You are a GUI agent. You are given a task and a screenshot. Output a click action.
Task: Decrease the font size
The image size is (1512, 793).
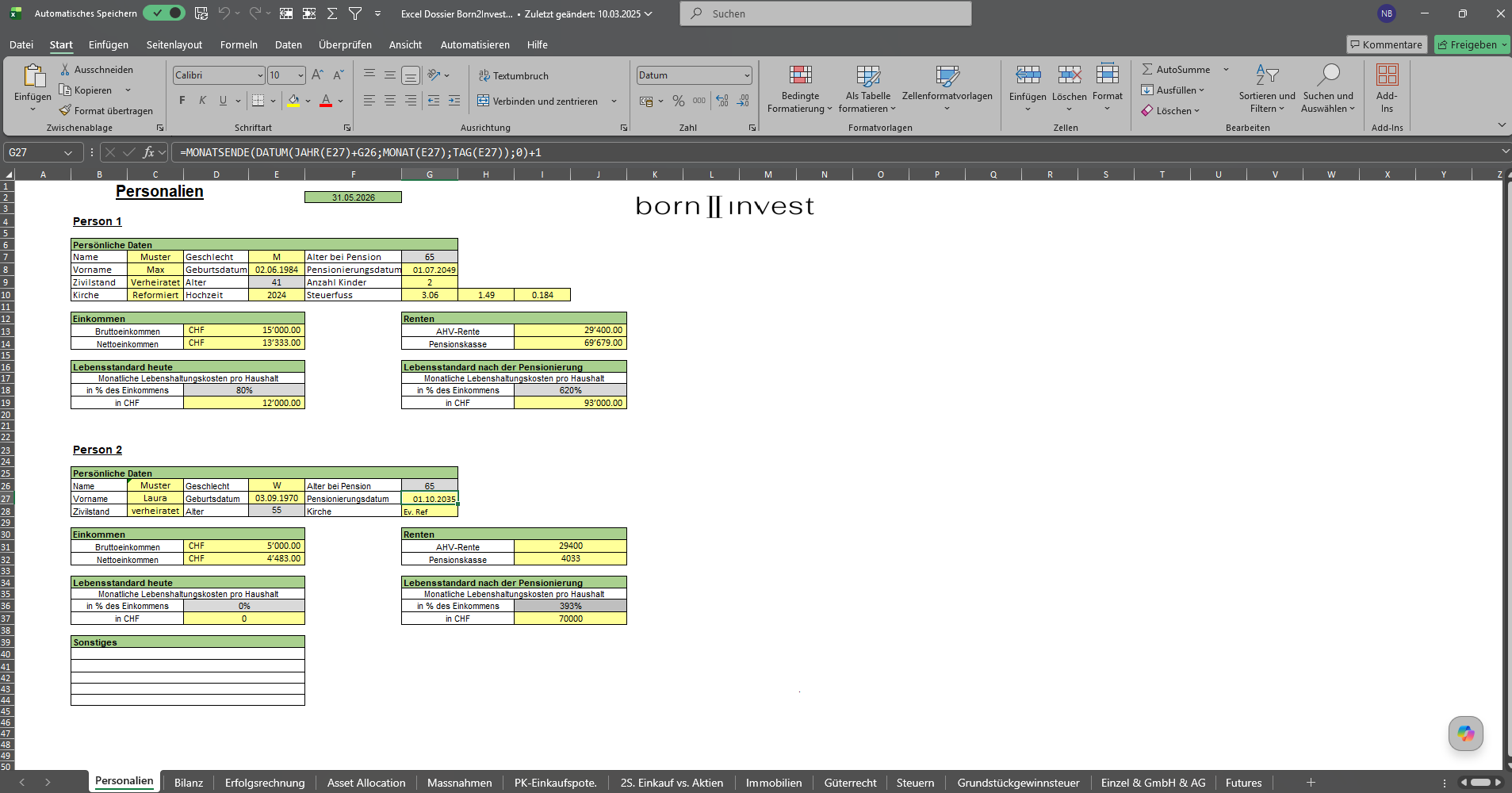339,75
